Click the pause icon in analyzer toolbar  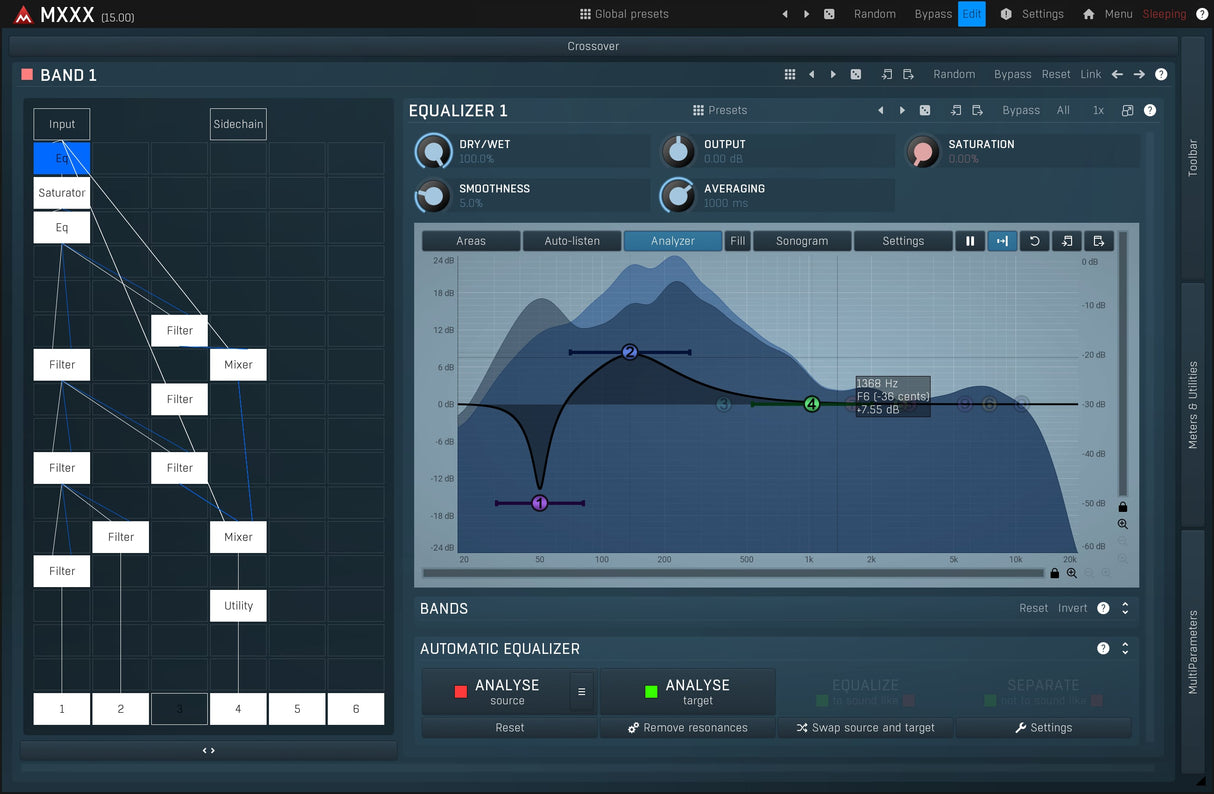pos(969,241)
